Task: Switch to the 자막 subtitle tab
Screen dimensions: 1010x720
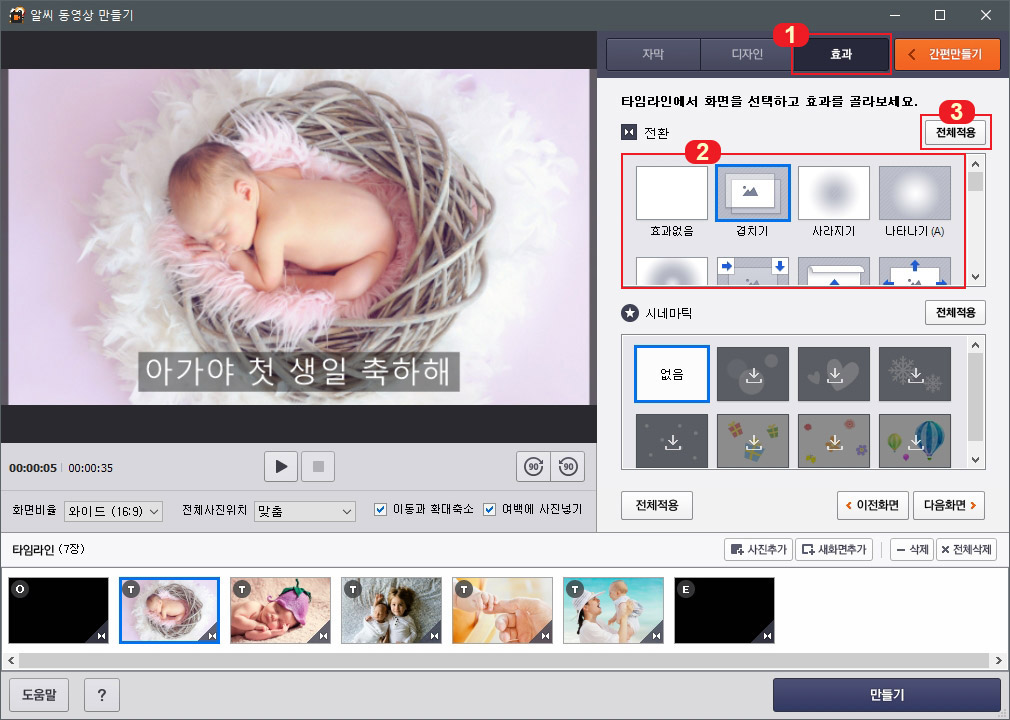Action: click(652, 54)
